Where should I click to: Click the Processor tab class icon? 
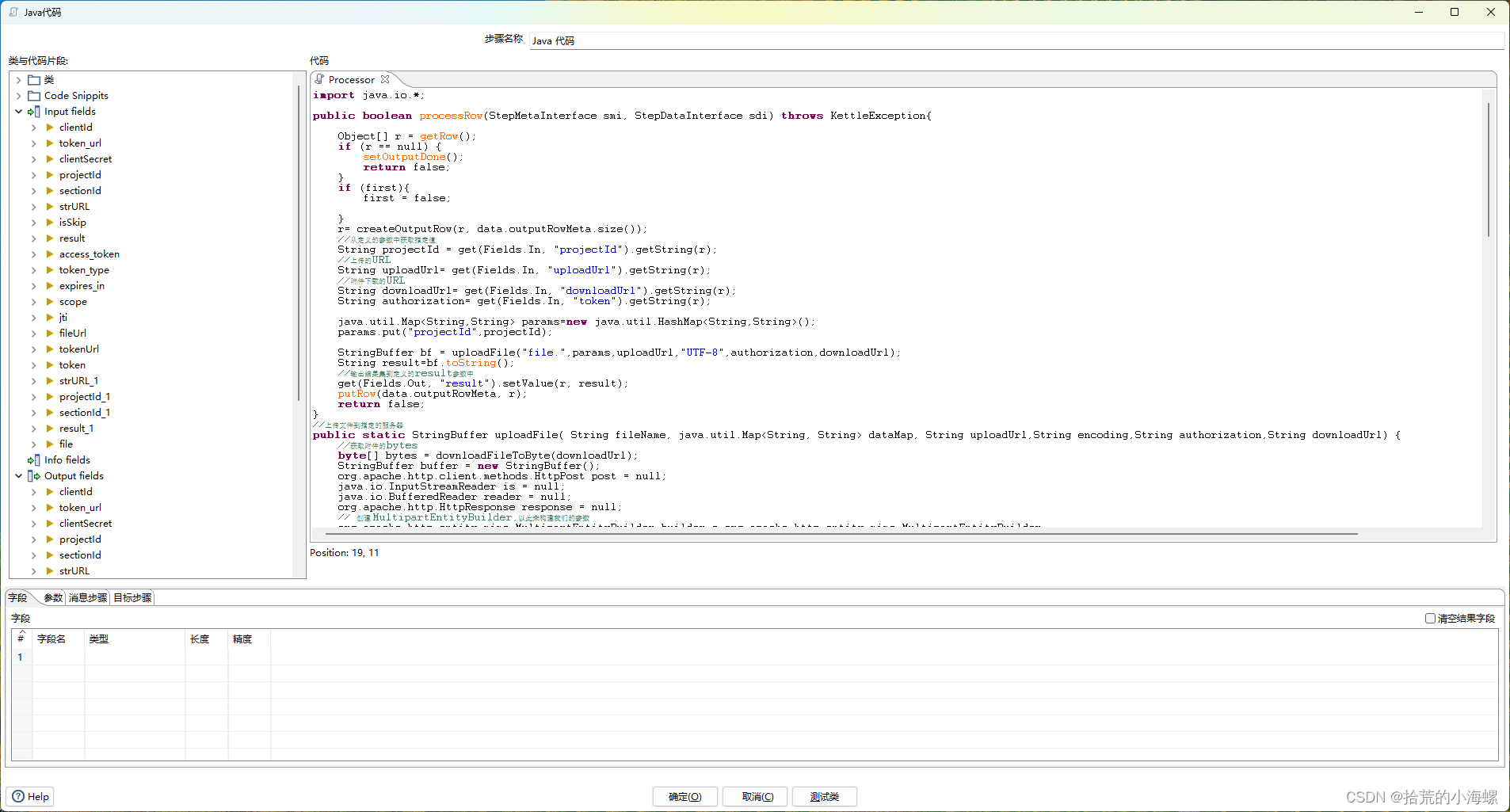point(319,79)
